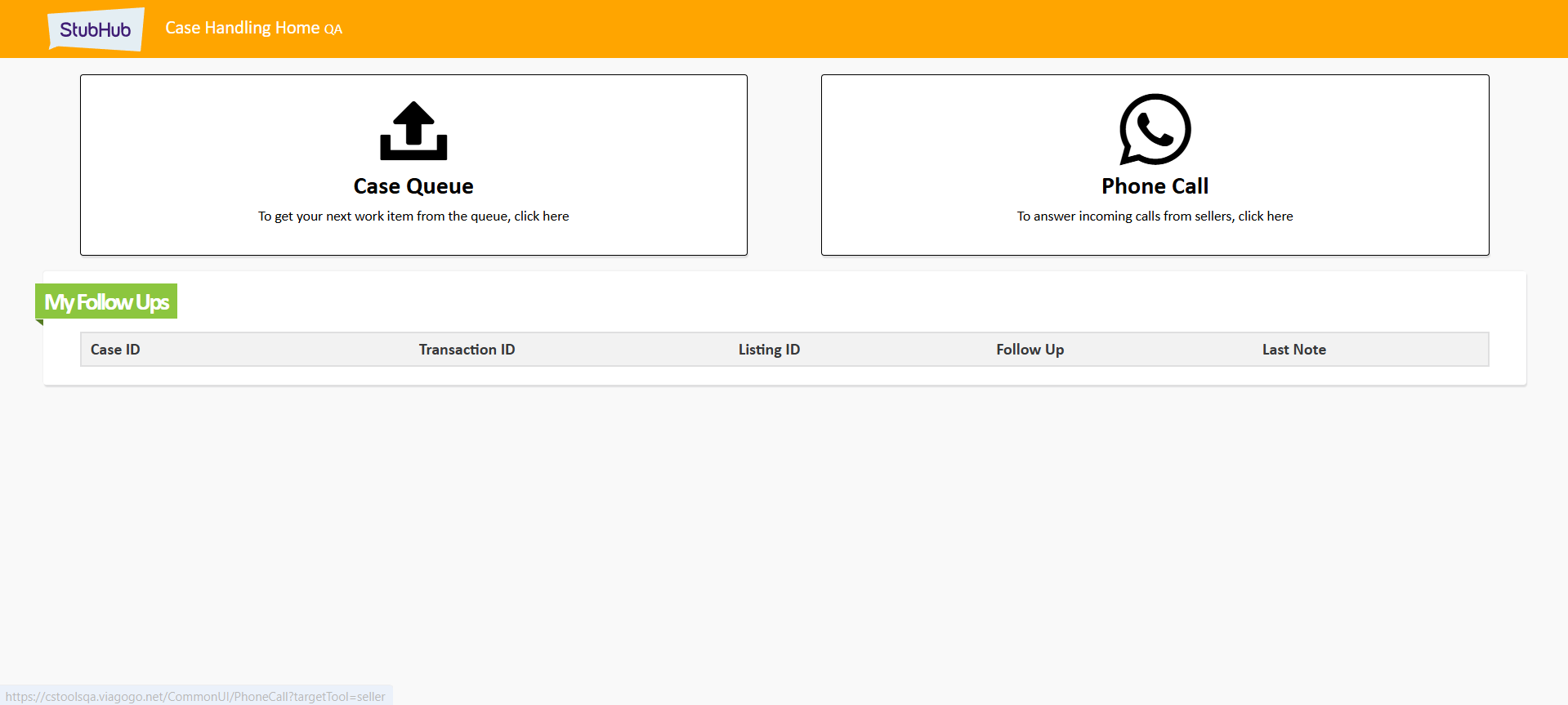Screen dimensions: 1568x705
Task: Select the My Follow Ups green ribbon
Action: tap(107, 302)
